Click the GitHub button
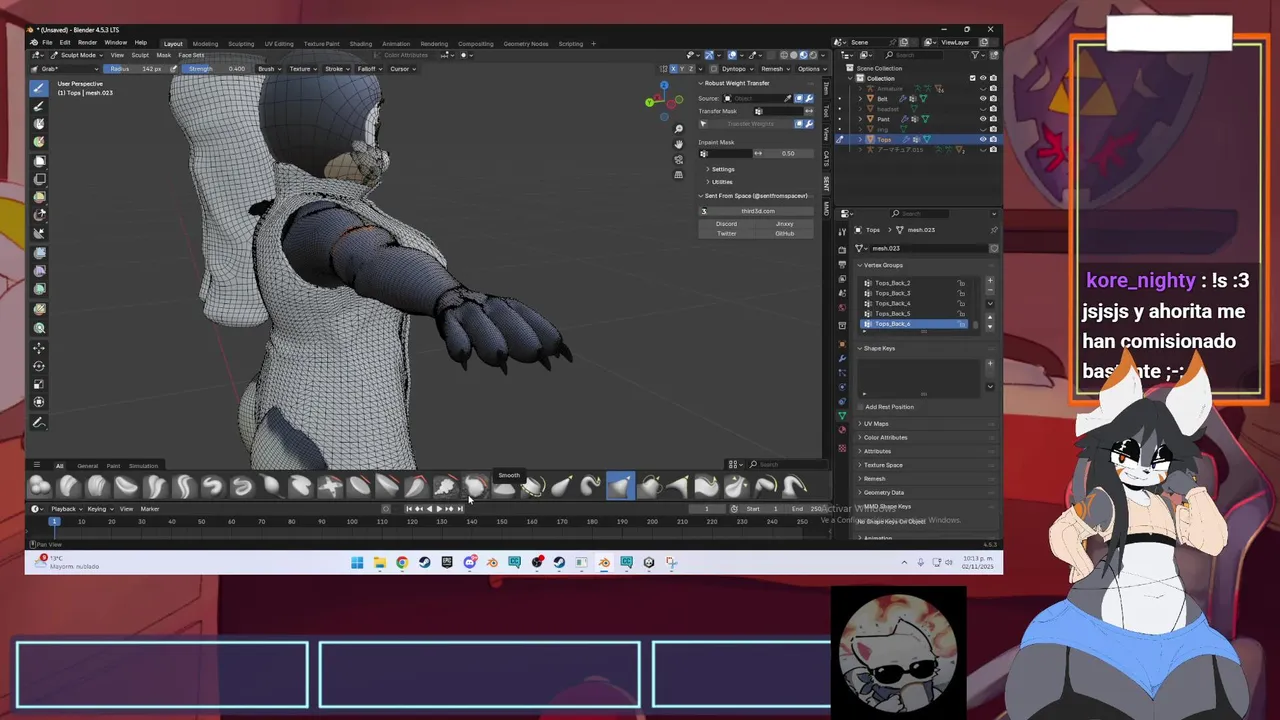The height and width of the screenshot is (720, 1280). 785,233
